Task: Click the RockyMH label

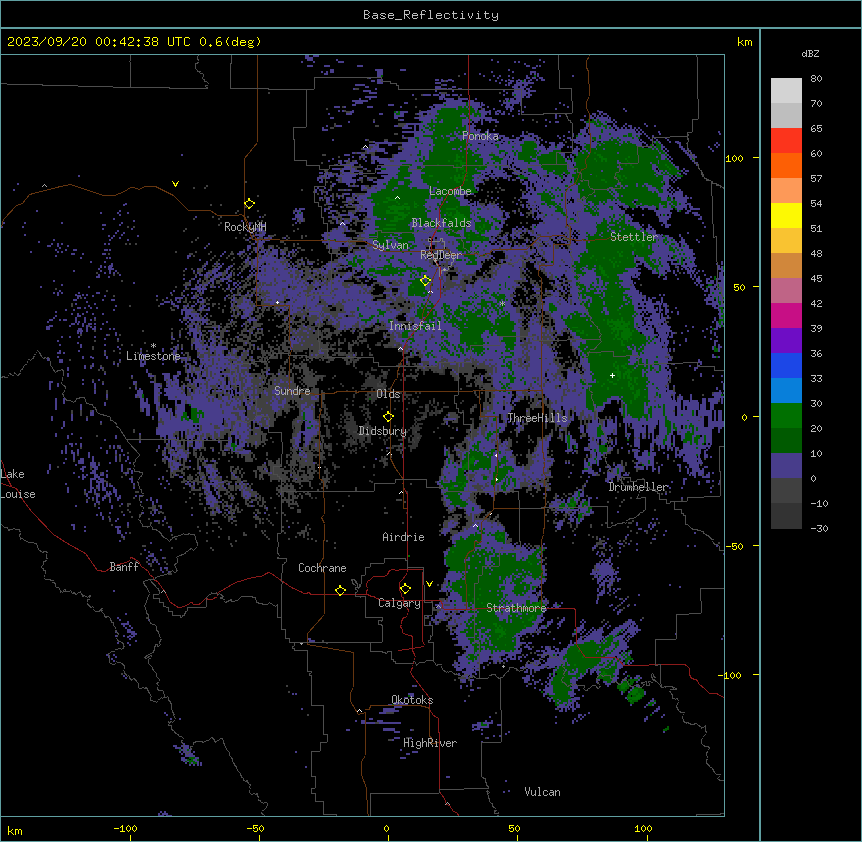Action: 245,226
